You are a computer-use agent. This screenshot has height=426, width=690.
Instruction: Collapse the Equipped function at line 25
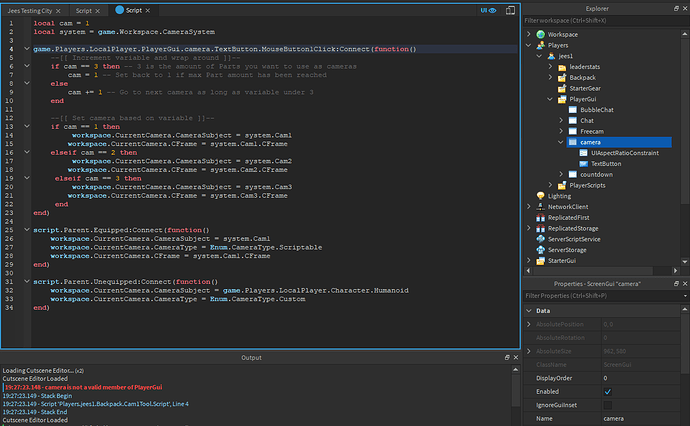(x=26, y=230)
